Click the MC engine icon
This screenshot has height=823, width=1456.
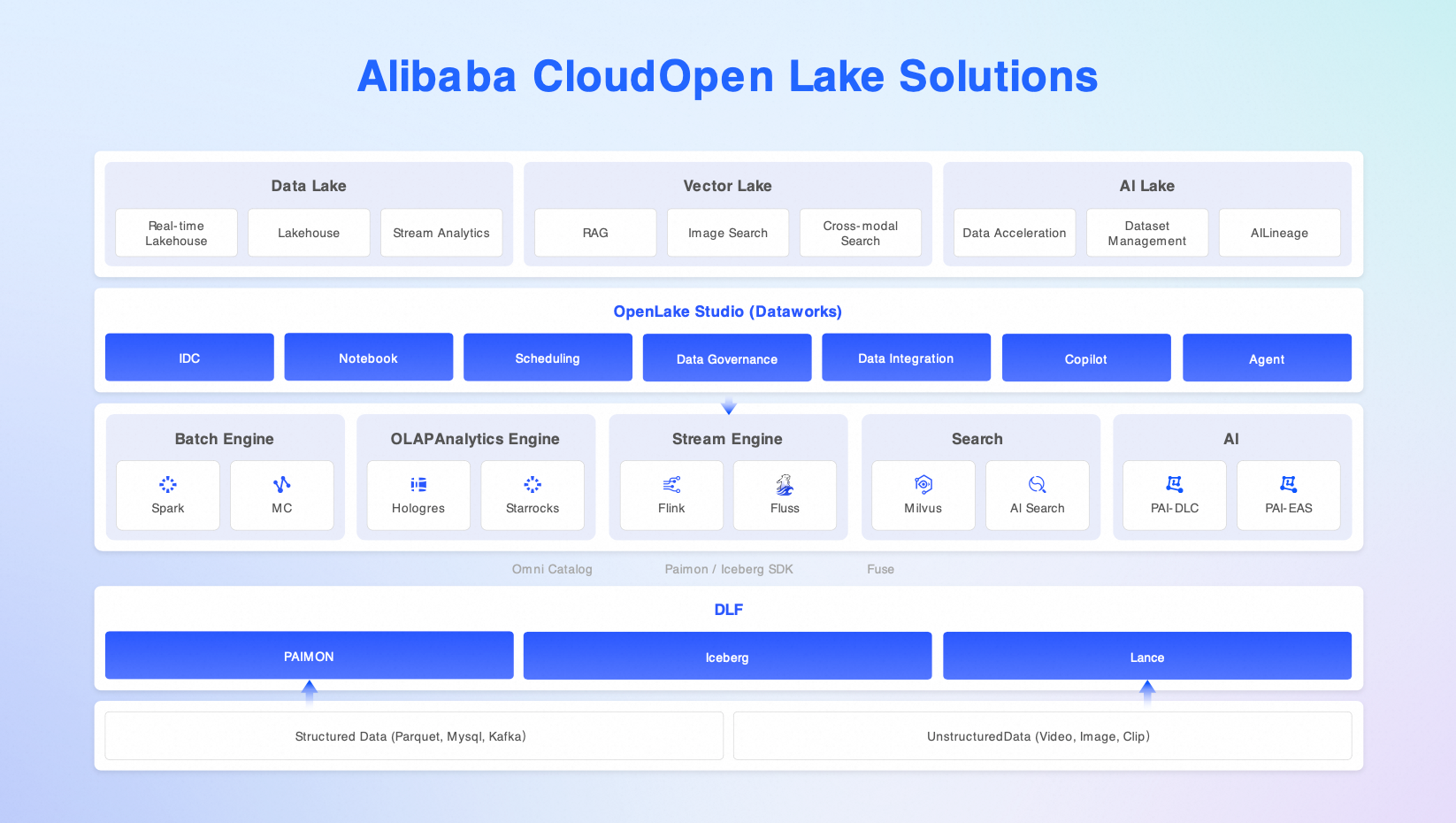282,484
